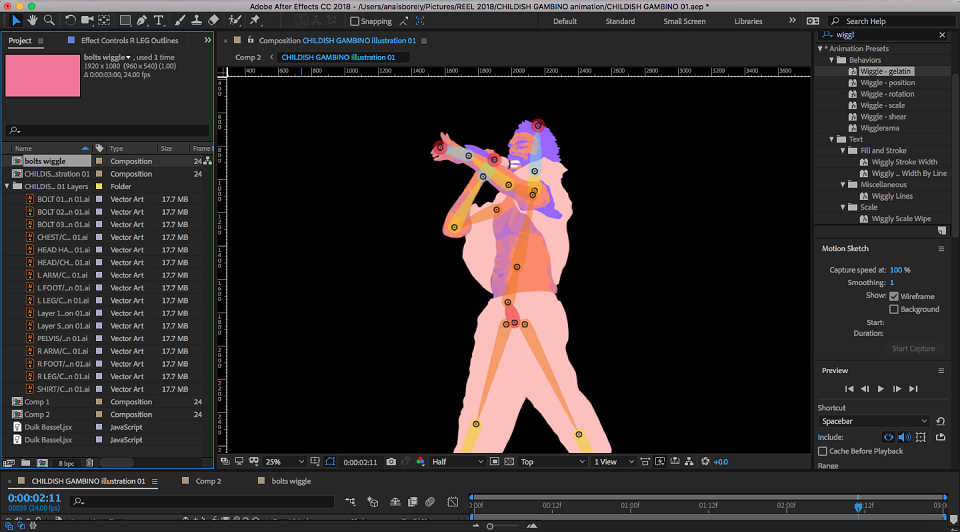Select the Eraser tool
The width and height of the screenshot is (960, 532).
tap(213, 21)
